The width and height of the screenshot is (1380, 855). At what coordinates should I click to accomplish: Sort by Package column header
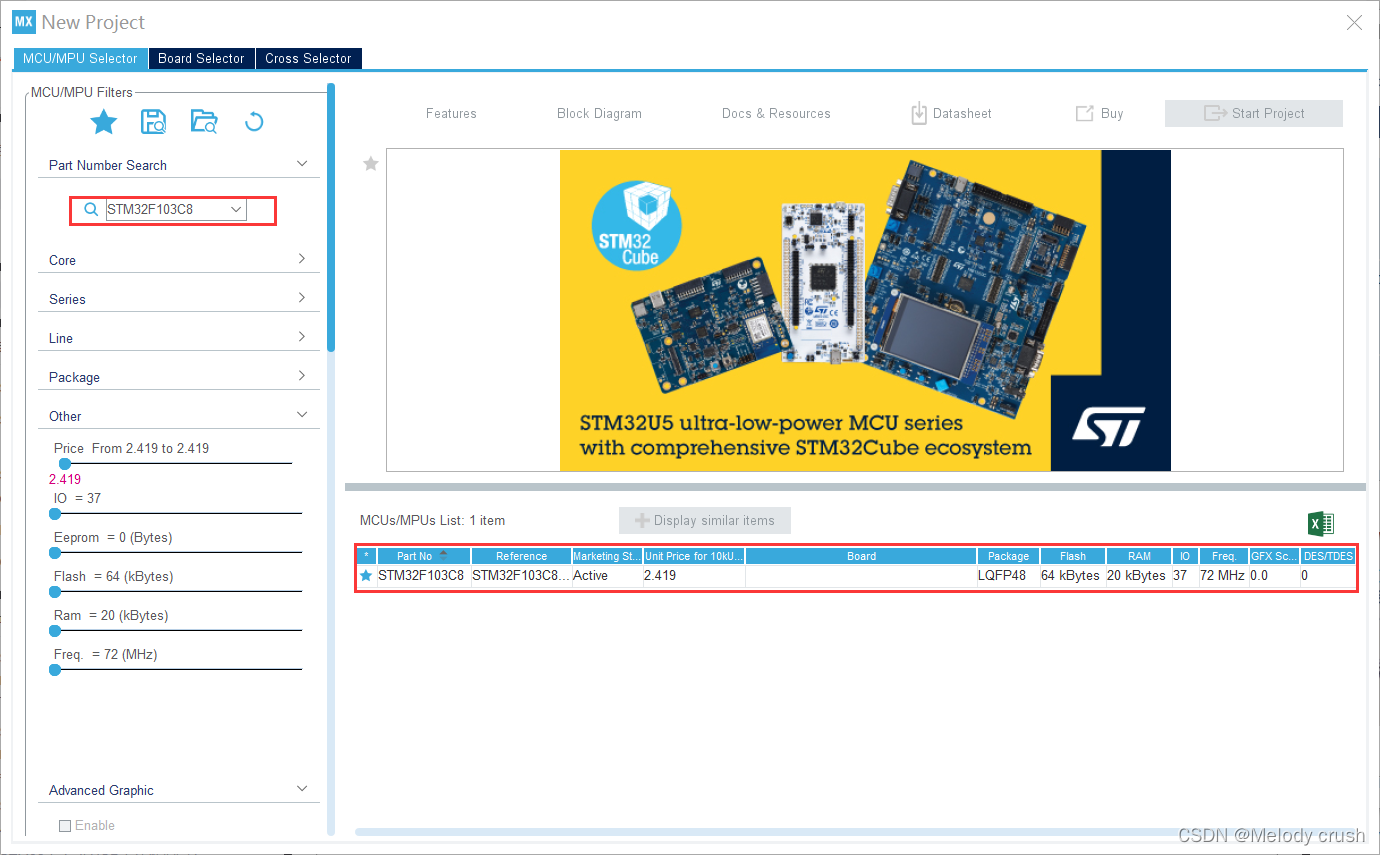pyautogui.click(x=1008, y=556)
